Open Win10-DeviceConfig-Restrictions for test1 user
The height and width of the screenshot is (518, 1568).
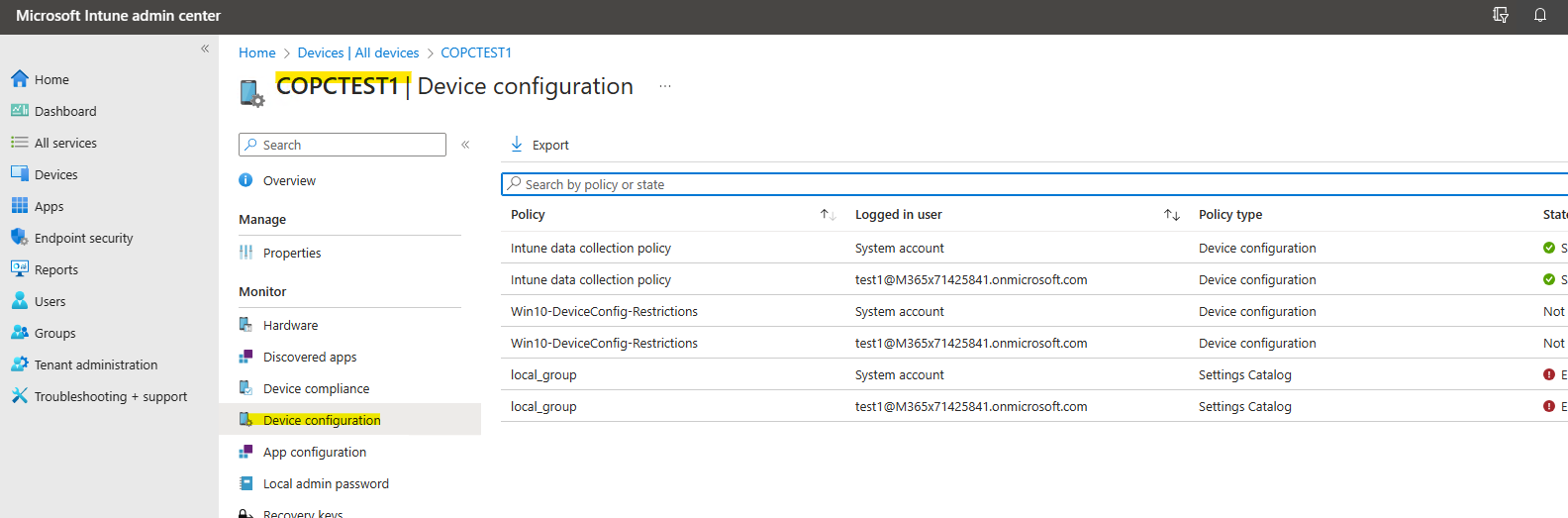[x=604, y=343]
